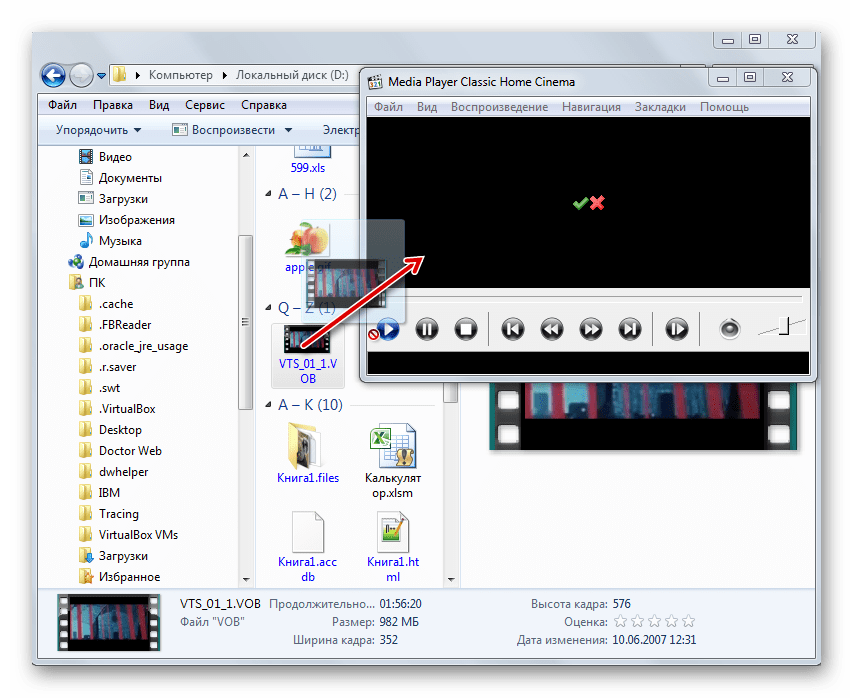Click the Play button in Media Player Classic
853x698 pixels.
click(x=388, y=328)
